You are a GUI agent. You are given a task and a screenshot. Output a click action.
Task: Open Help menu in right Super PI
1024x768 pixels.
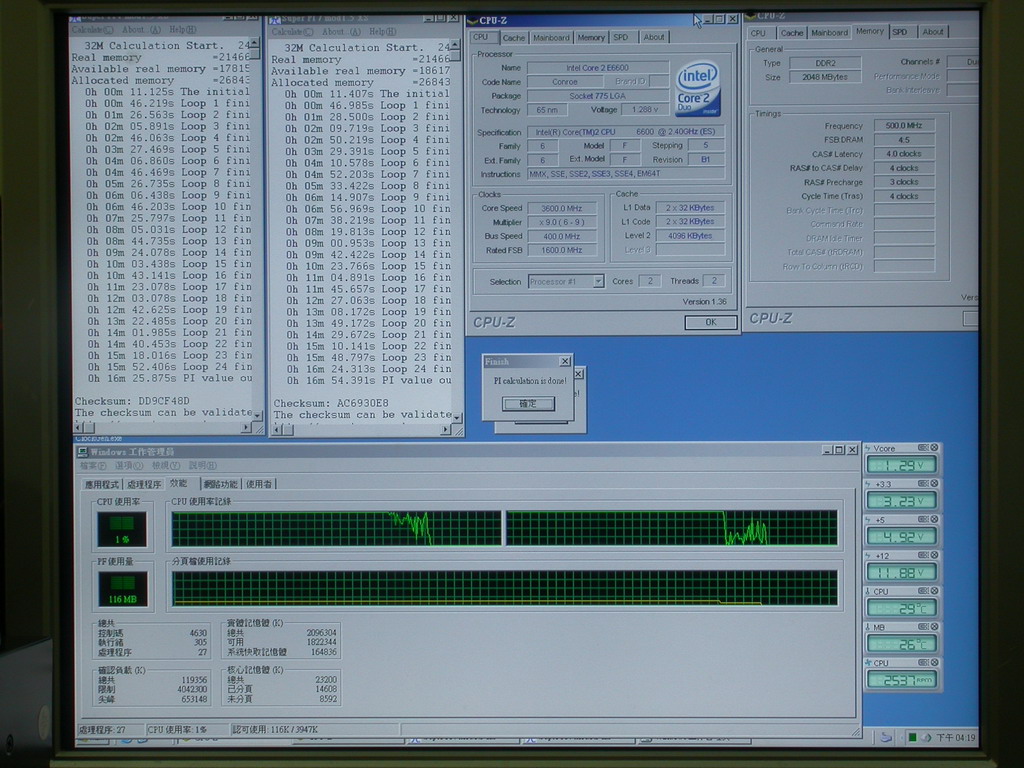(382, 31)
